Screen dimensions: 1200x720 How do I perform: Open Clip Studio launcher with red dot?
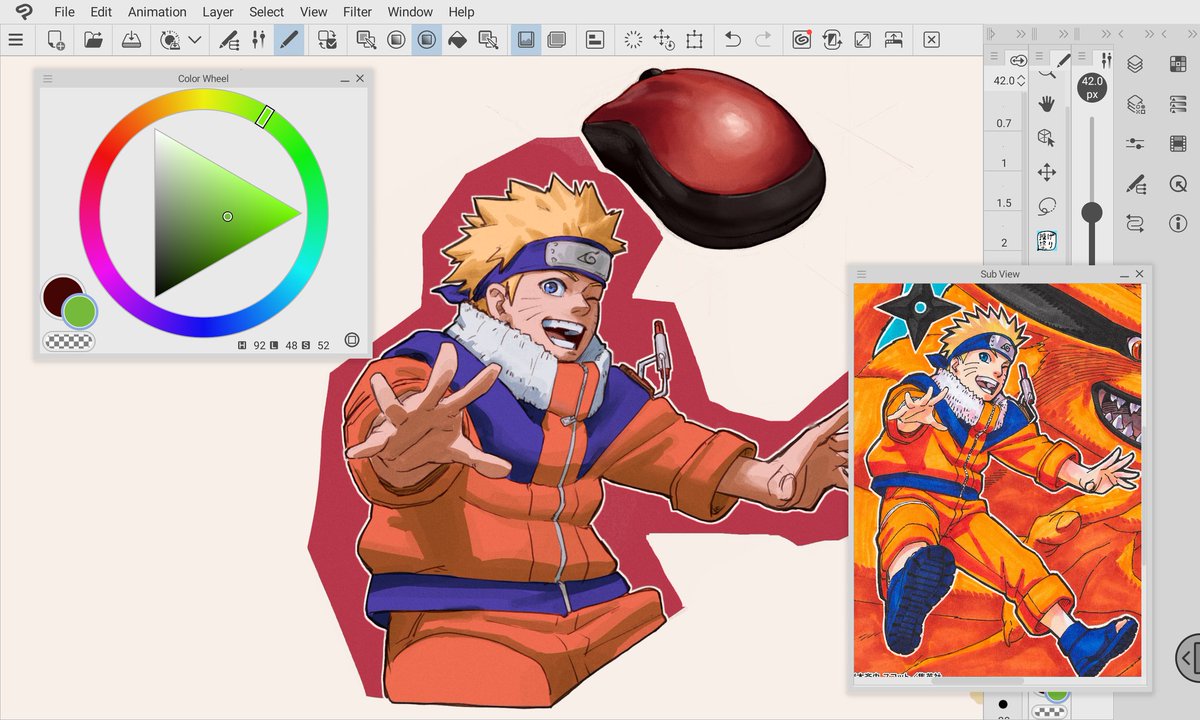pyautogui.click(x=801, y=40)
